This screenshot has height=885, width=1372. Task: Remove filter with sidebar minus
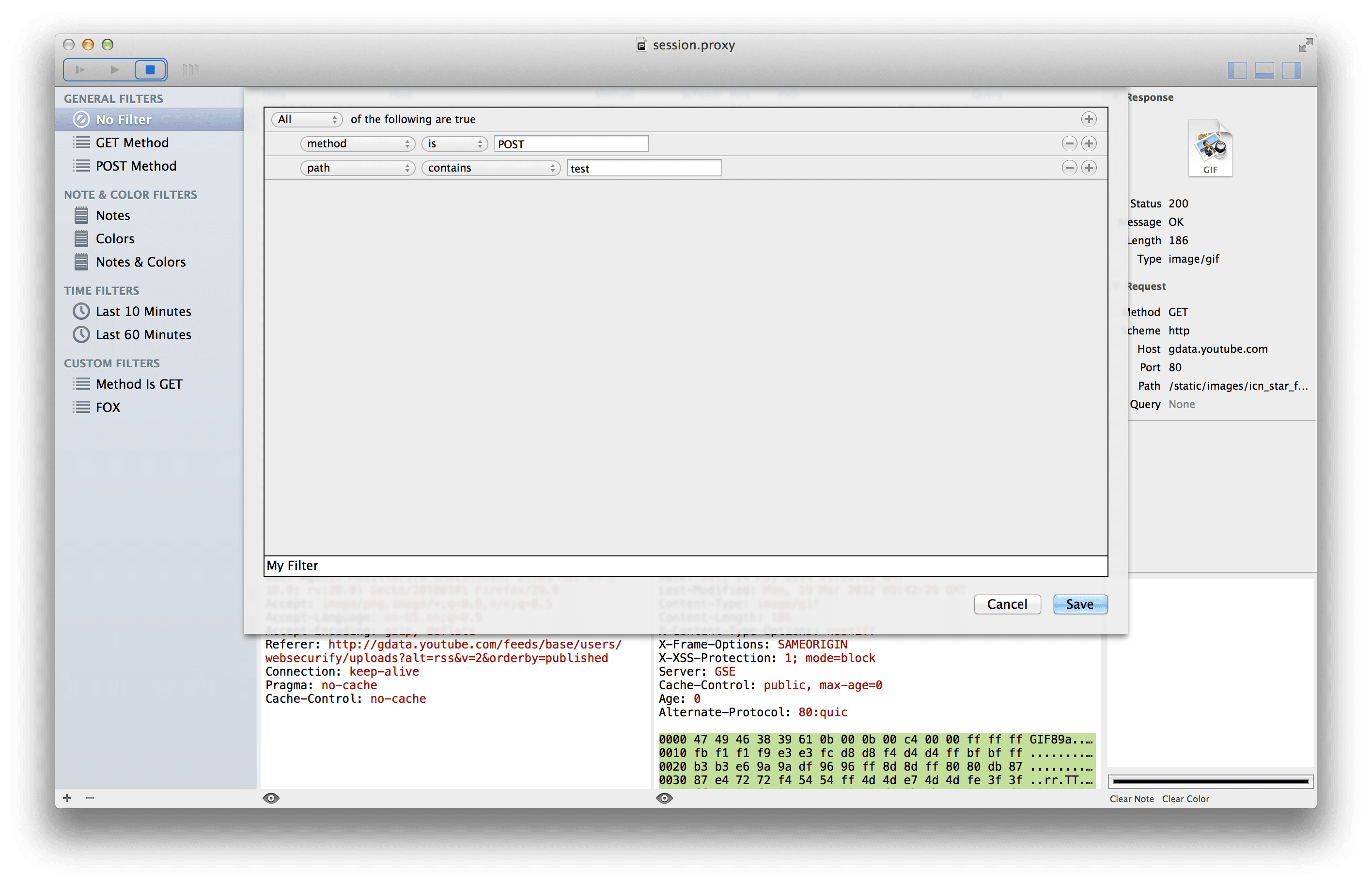(x=90, y=798)
